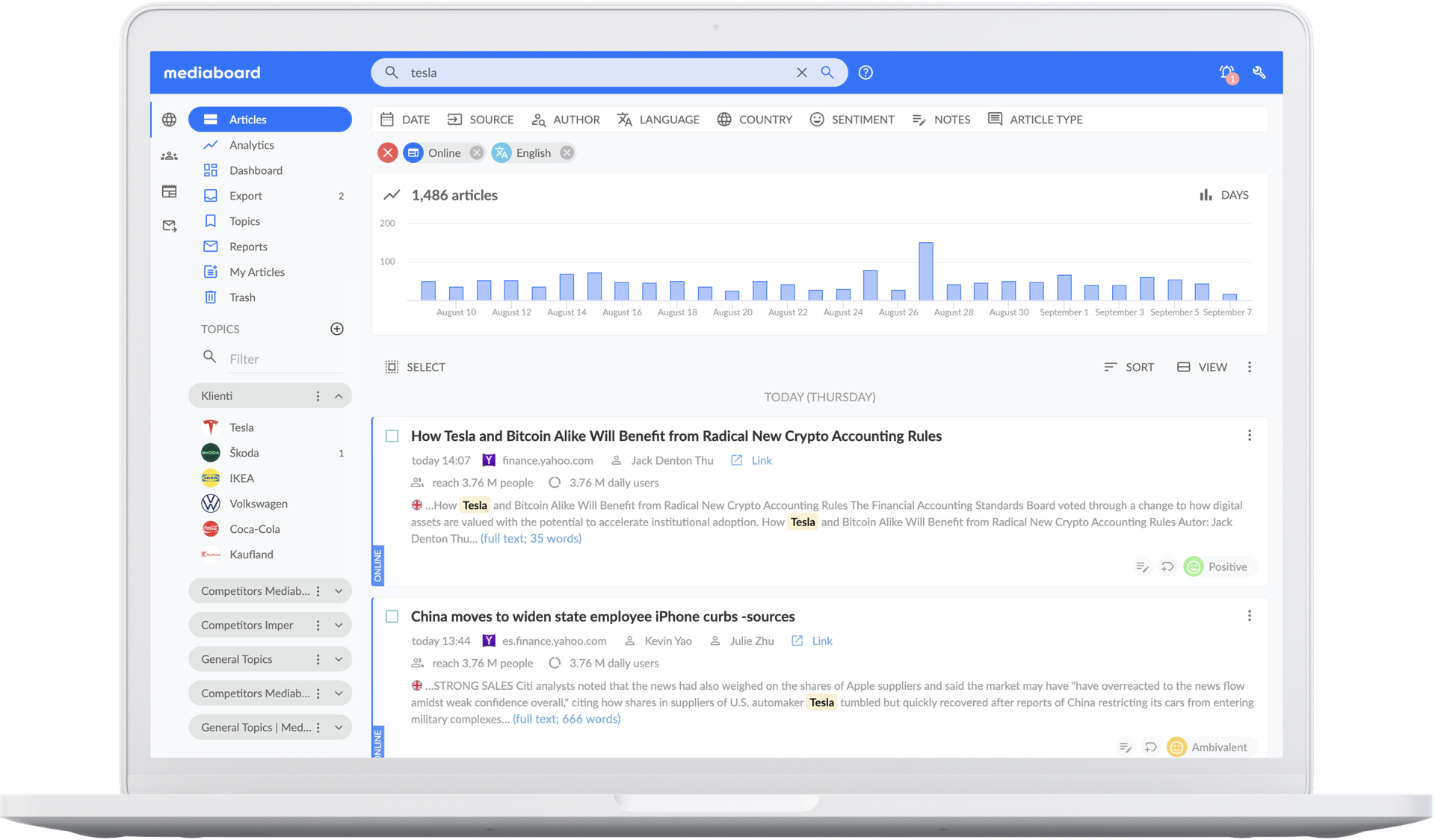
Task: Select the China iPhone curbs article checkbox
Action: tap(392, 616)
